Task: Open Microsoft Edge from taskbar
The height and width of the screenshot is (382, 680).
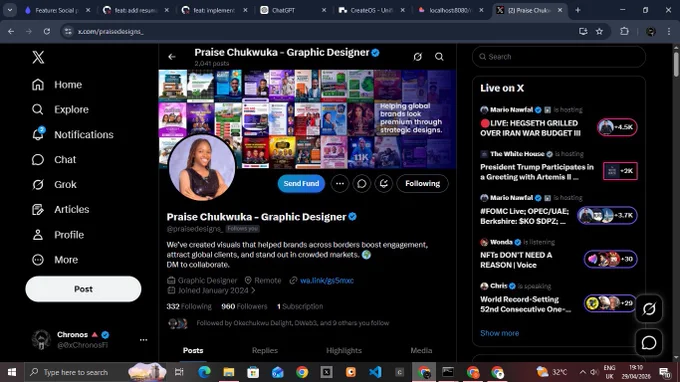Action: pyautogui.click(x=204, y=372)
